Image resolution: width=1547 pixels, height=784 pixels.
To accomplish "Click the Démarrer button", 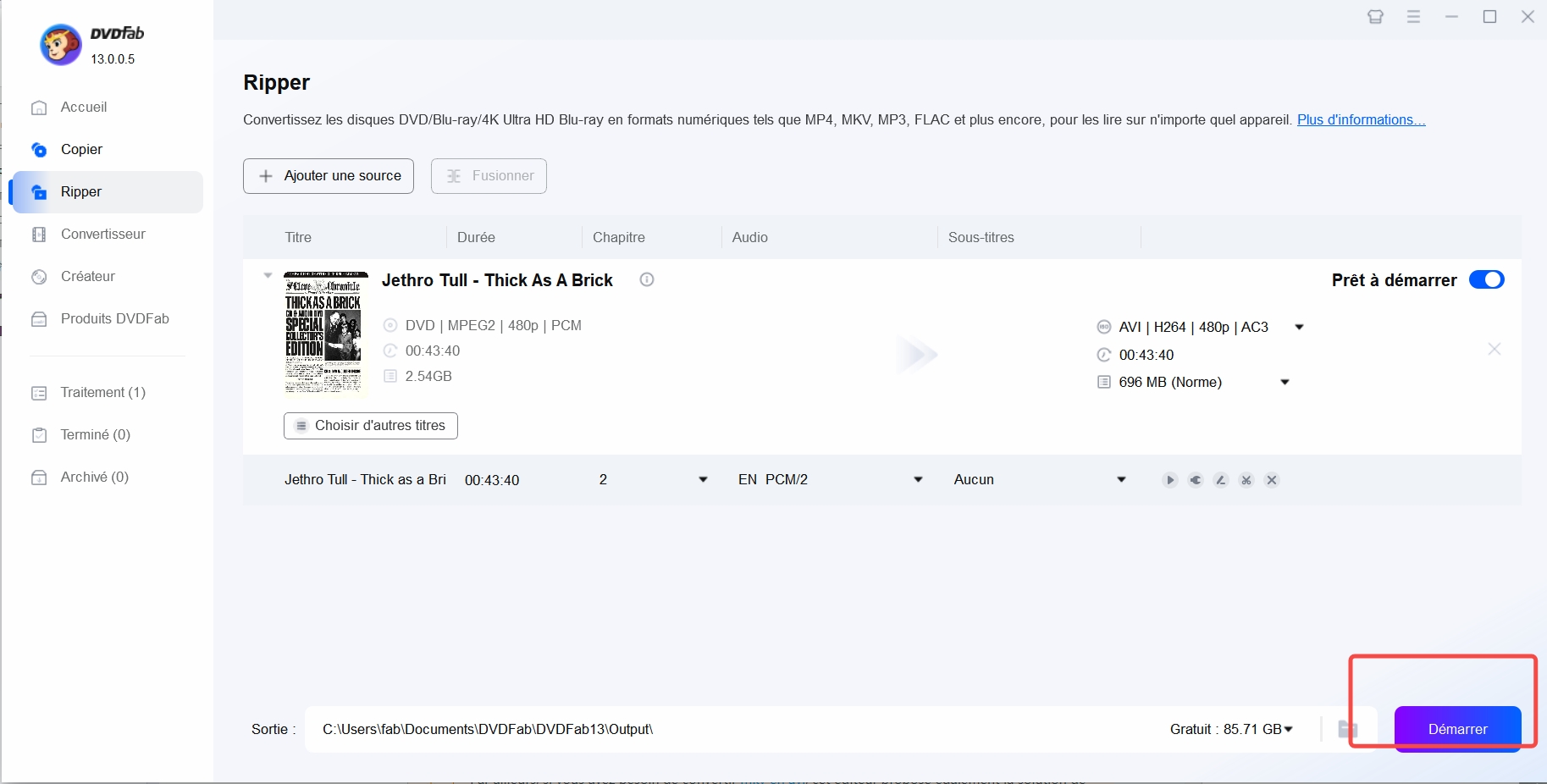I will coord(1457,729).
